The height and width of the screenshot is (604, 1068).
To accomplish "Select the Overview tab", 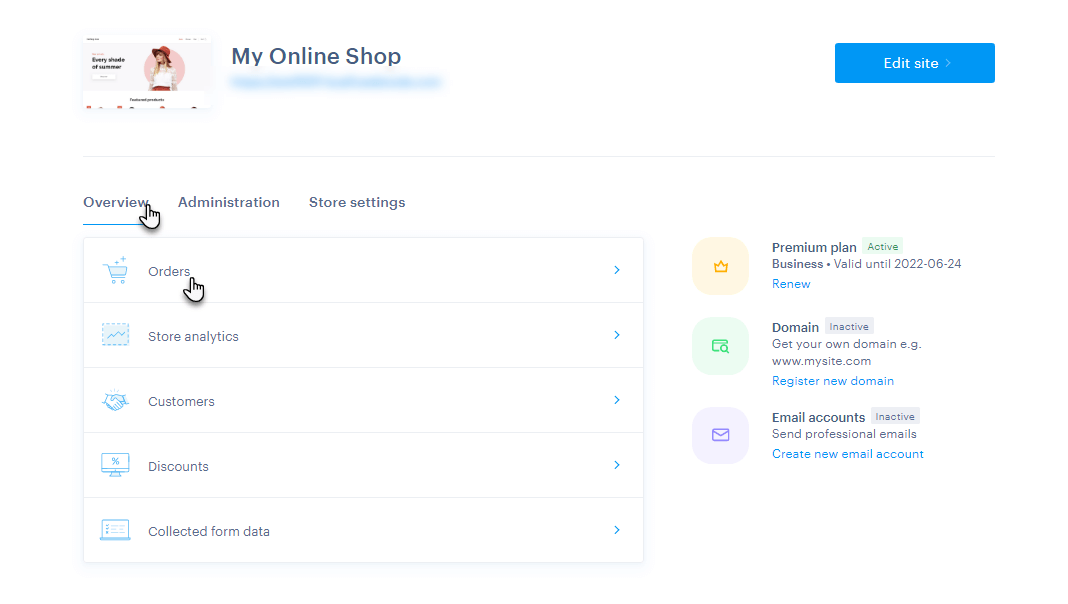I will [115, 202].
